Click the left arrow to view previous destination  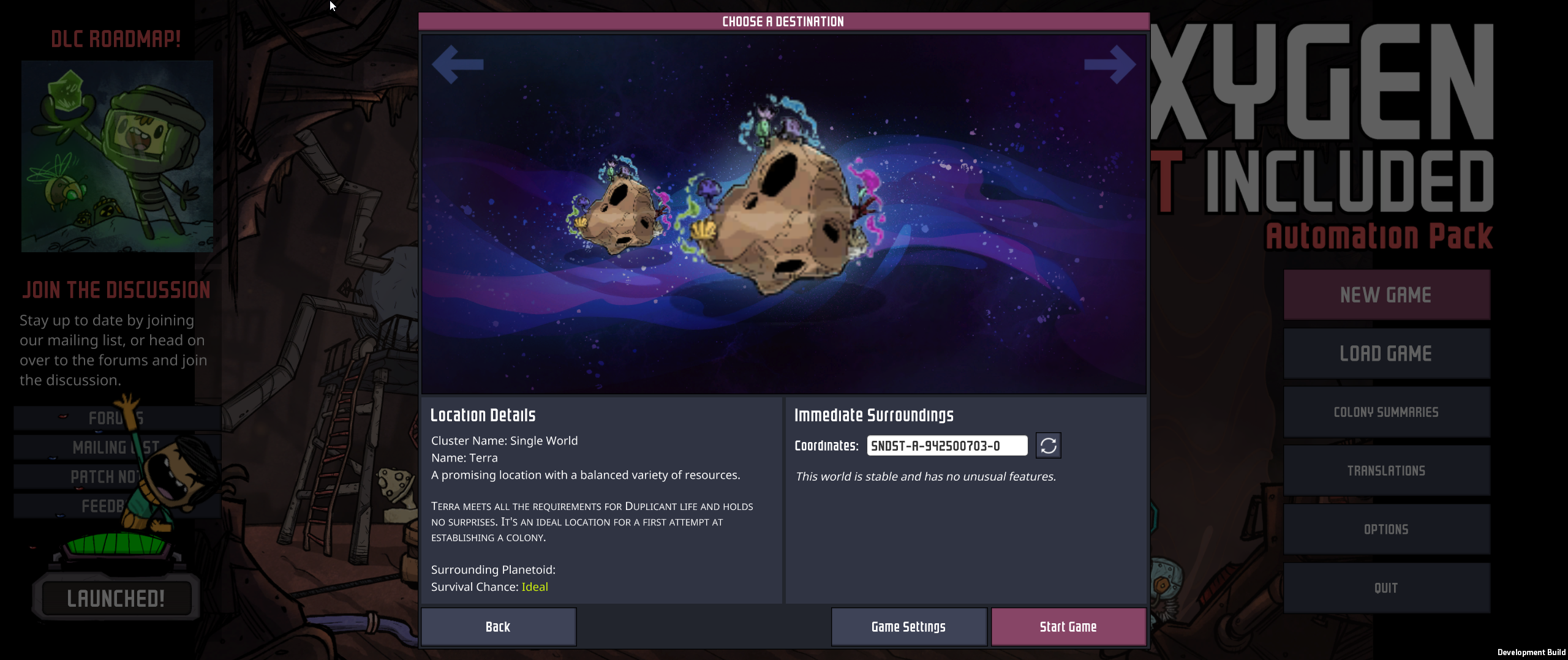[x=458, y=64]
